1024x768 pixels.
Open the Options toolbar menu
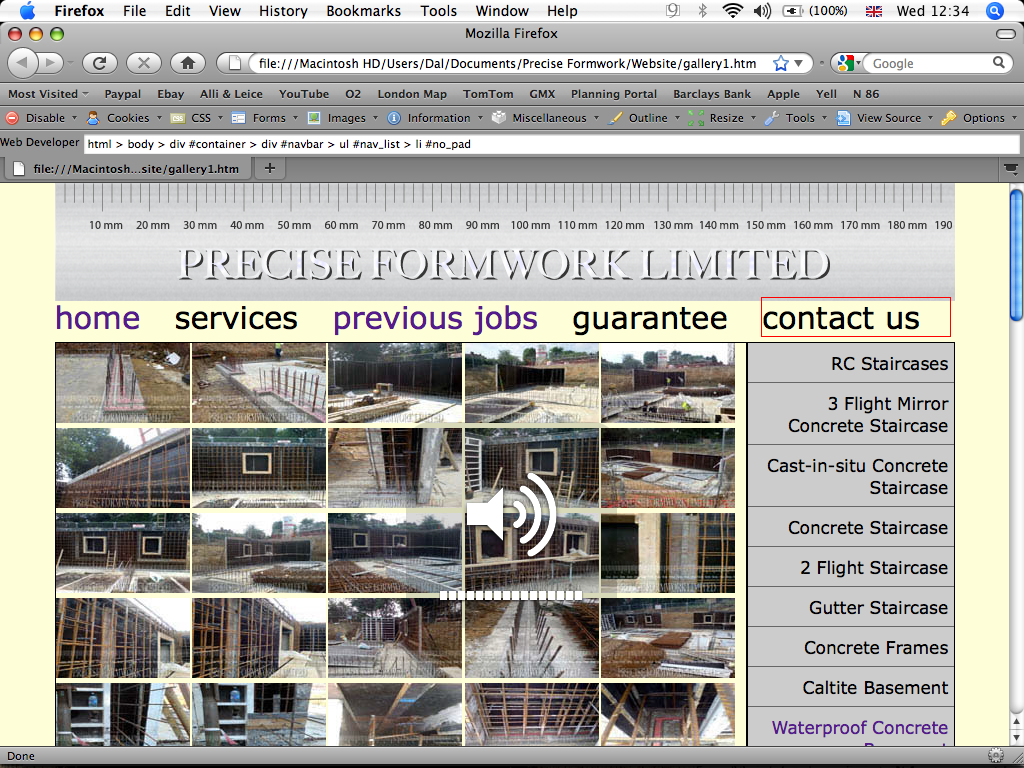coord(979,118)
